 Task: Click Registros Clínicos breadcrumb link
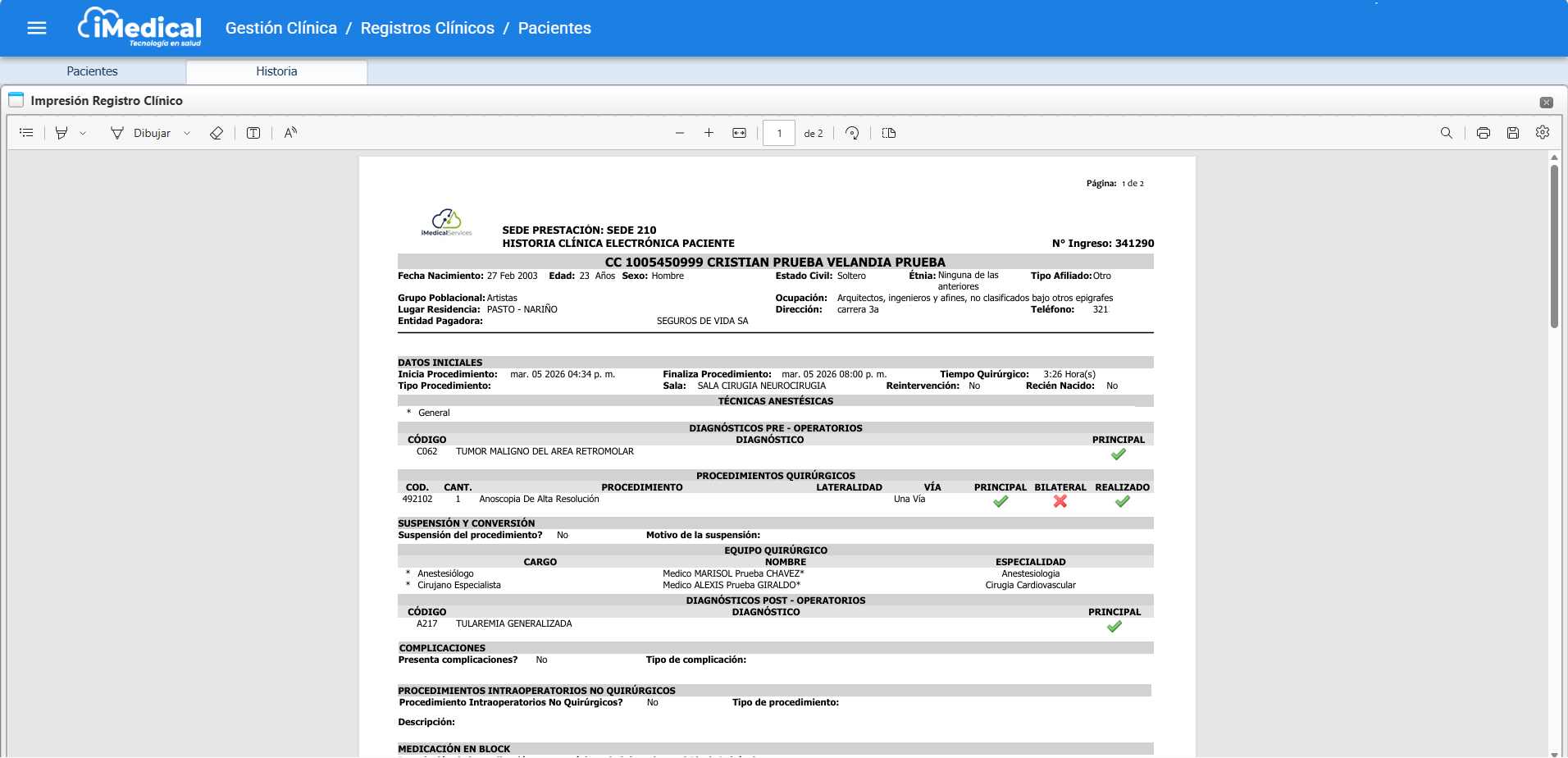tap(427, 28)
